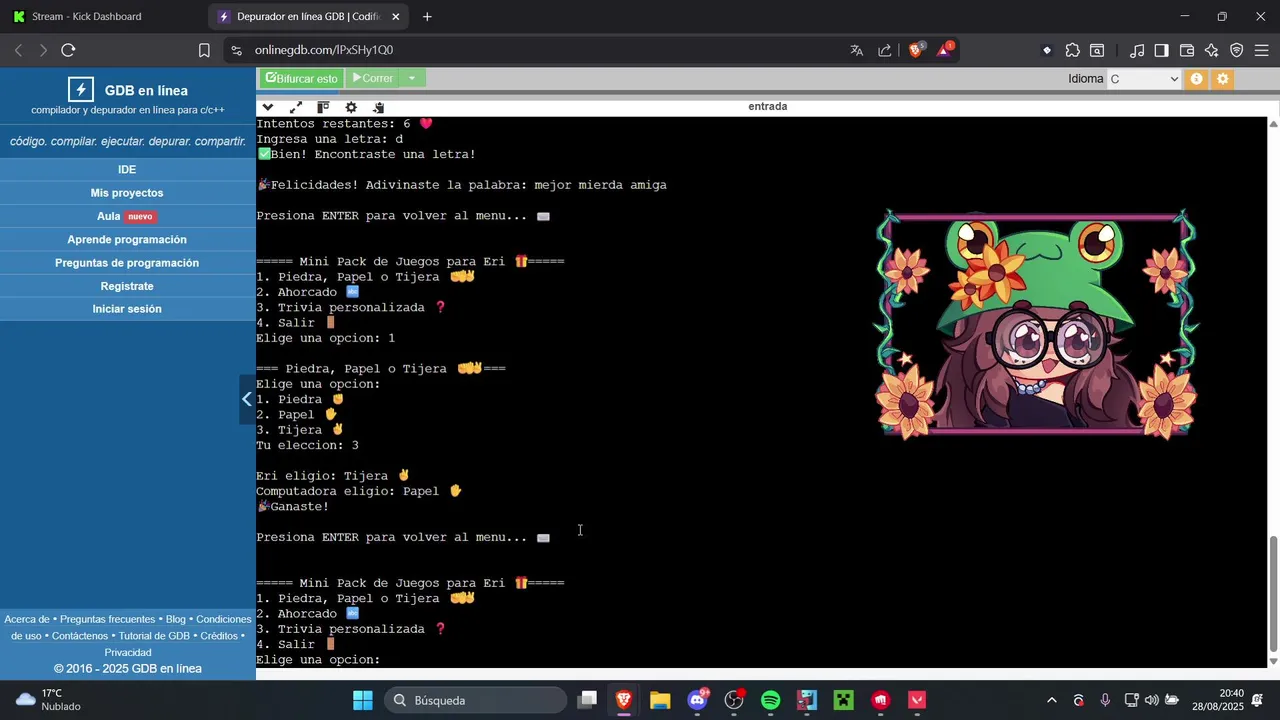
Task: Click the bookmark icon by the address bar
Action: pyautogui.click(x=204, y=50)
